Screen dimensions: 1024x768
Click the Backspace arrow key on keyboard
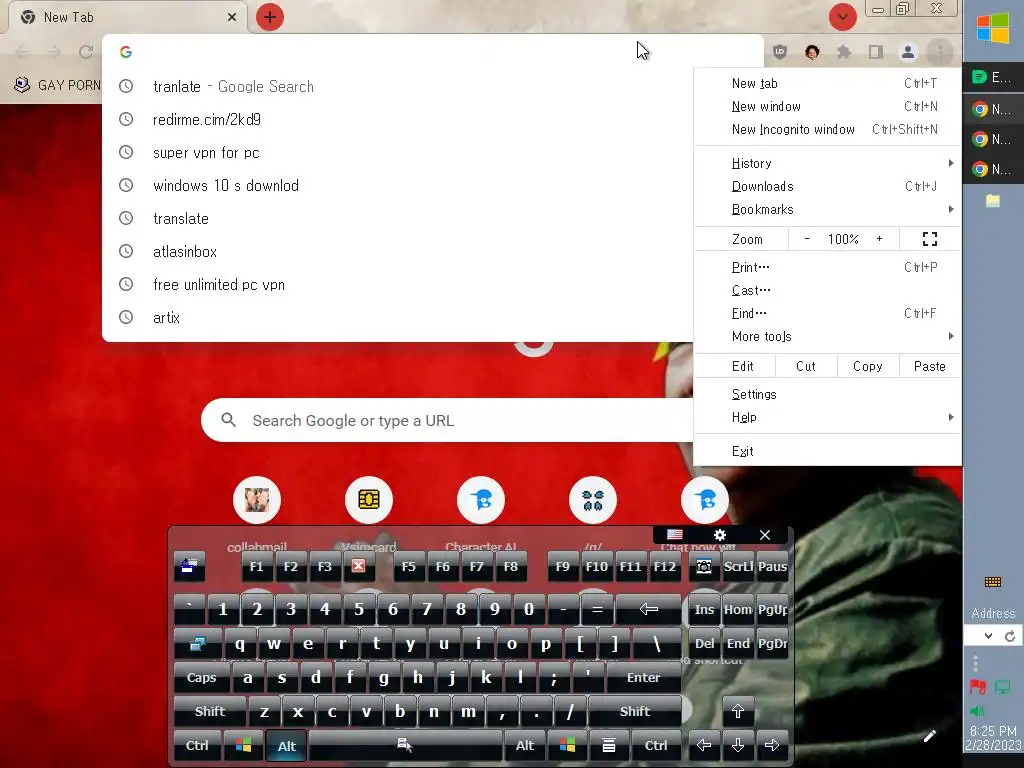tap(648, 609)
